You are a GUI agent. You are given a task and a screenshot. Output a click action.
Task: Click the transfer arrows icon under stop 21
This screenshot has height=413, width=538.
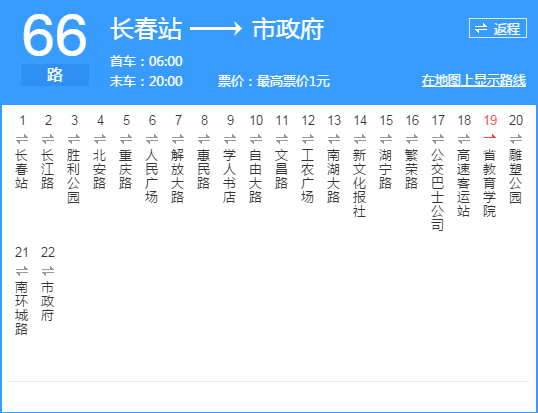tap(22, 271)
